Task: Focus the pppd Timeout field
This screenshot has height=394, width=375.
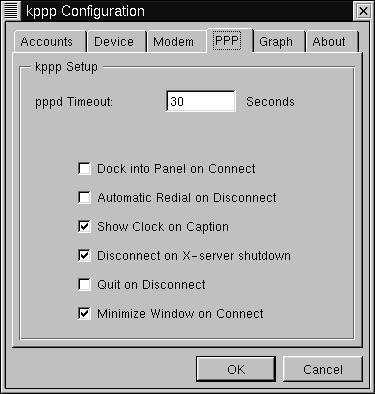Action: pyautogui.click(x=201, y=101)
